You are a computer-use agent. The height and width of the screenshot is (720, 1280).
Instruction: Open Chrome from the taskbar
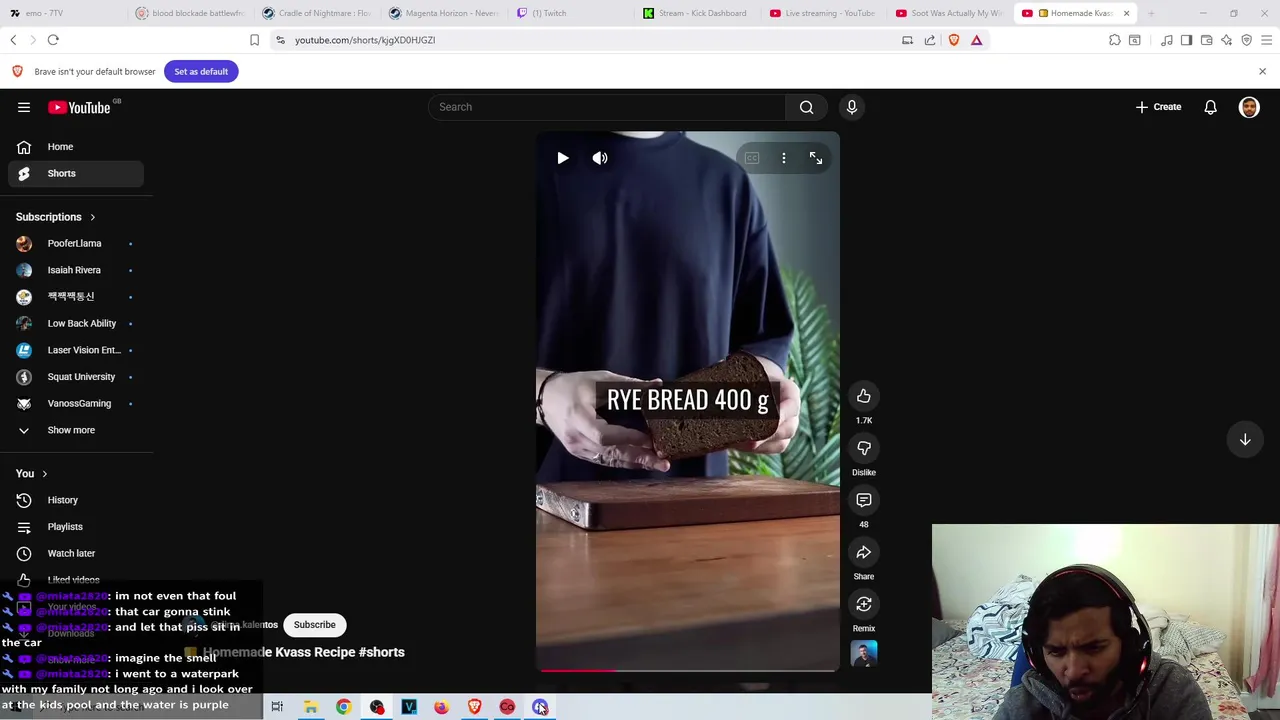click(x=343, y=707)
